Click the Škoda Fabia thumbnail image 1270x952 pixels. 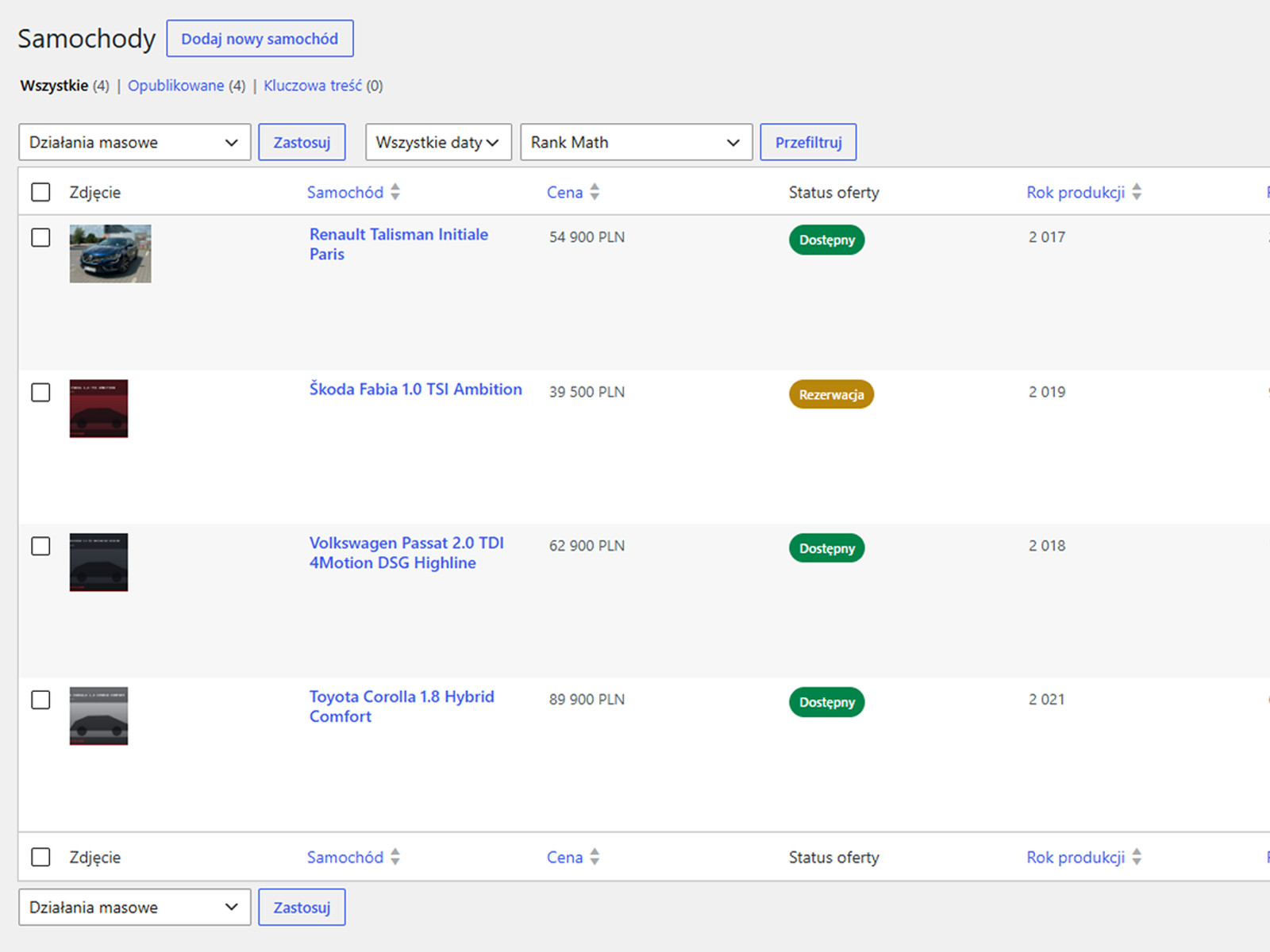[98, 409]
